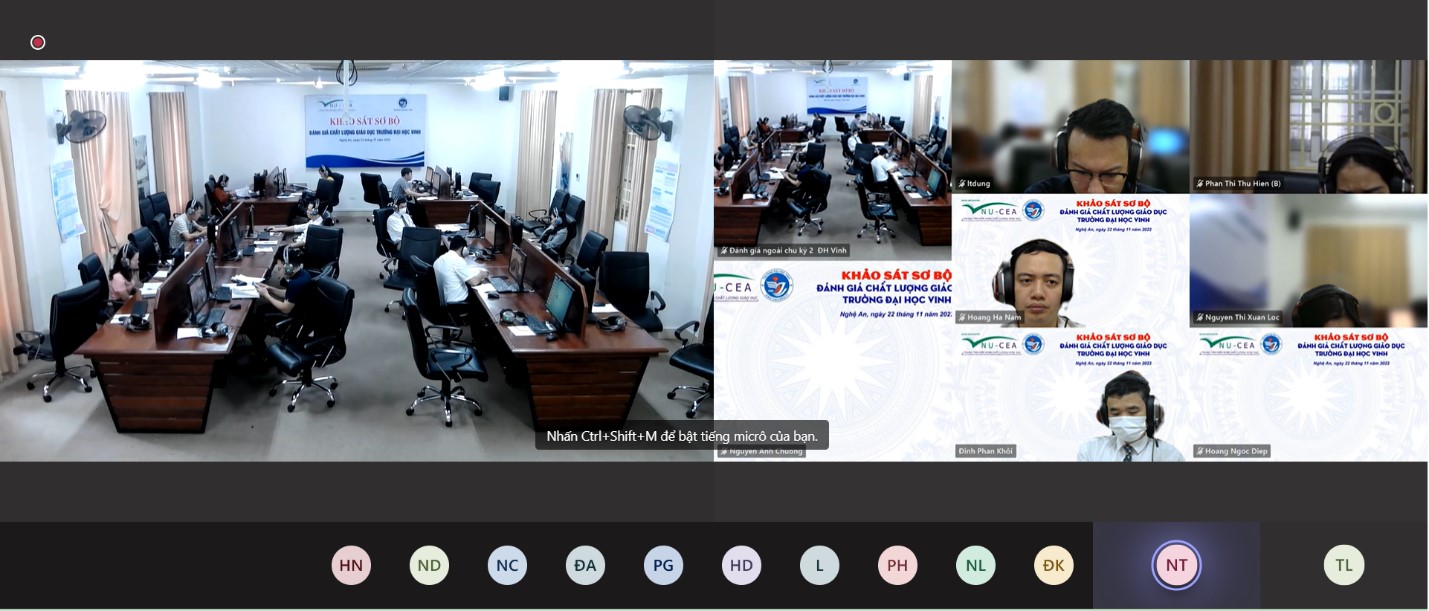Select the ND participant avatar

click(429, 565)
